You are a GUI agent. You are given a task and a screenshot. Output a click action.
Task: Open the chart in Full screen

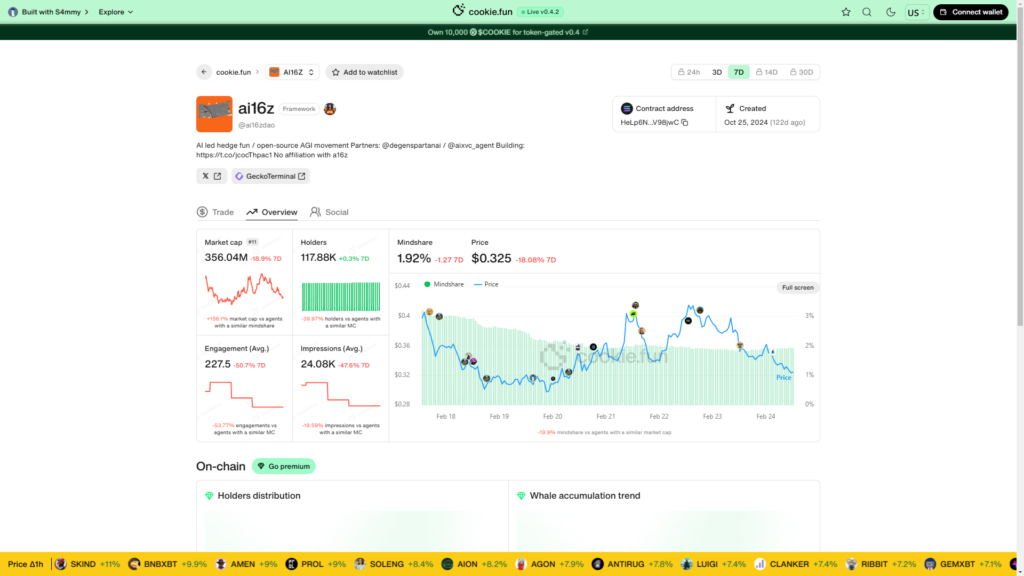tap(797, 287)
